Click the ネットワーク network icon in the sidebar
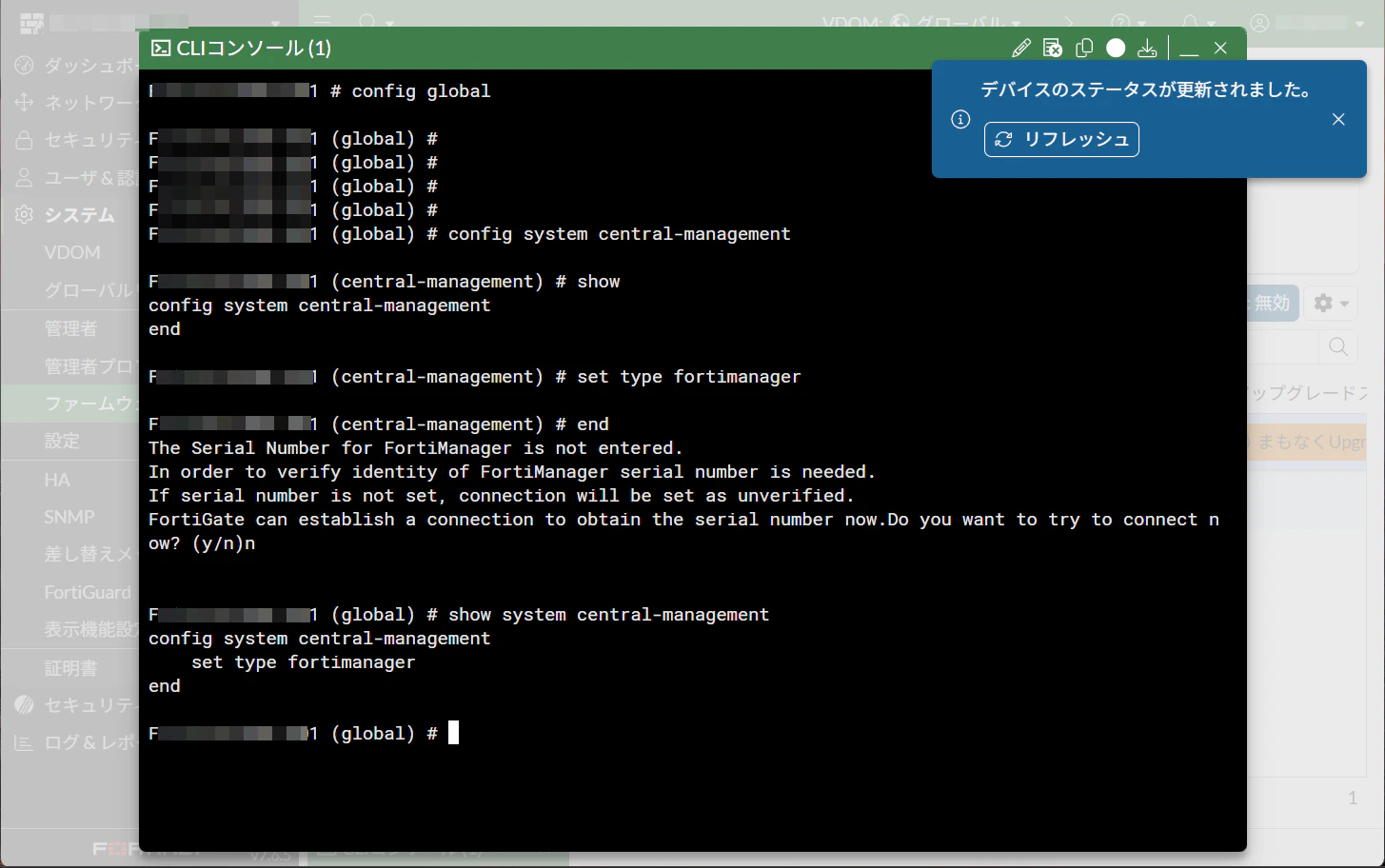Image resolution: width=1385 pixels, height=868 pixels. (24, 102)
